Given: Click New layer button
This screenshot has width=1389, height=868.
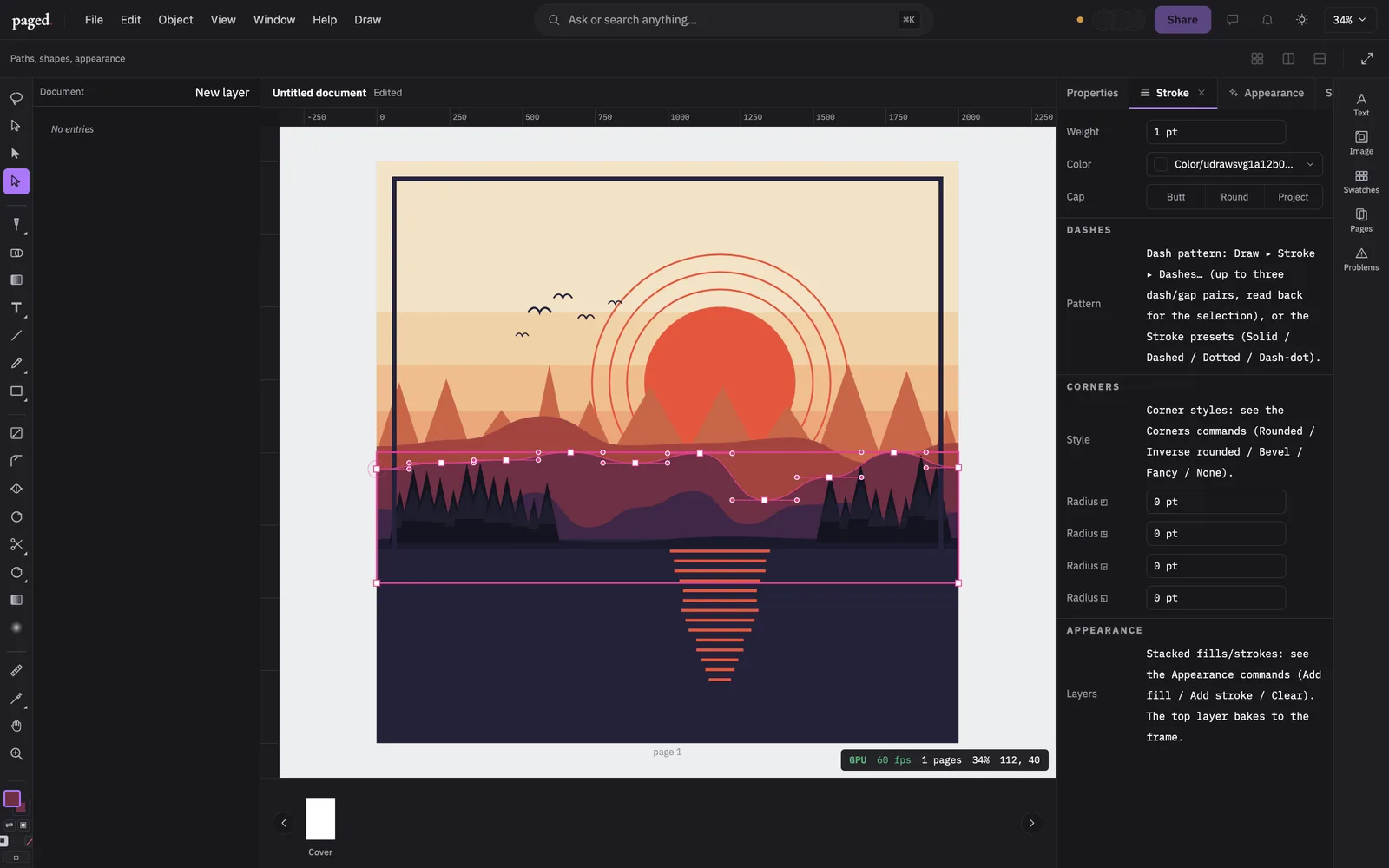Looking at the screenshot, I should click(222, 92).
